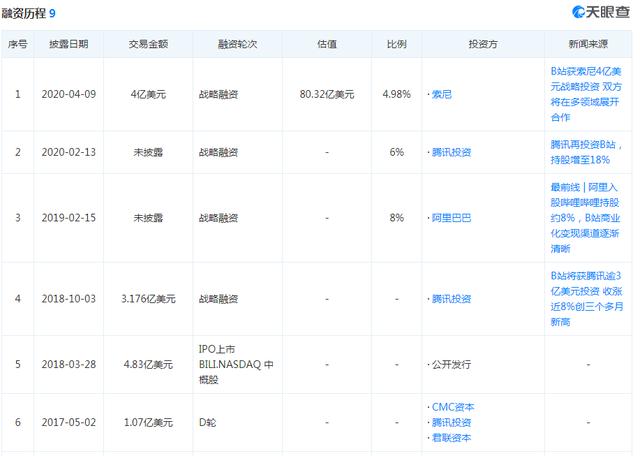Click the 新闻来源 column header
The image size is (640, 456).
click(588, 44)
